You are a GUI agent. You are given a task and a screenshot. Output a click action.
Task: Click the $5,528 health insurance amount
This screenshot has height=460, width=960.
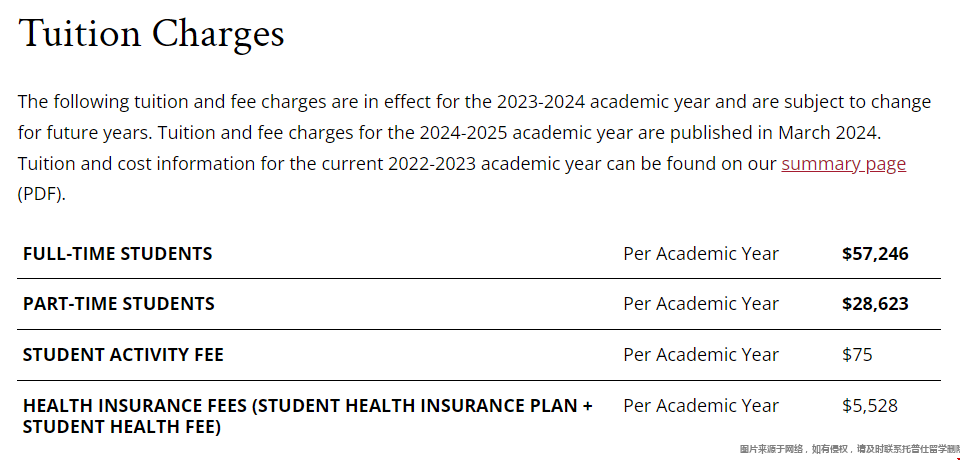coord(869,405)
